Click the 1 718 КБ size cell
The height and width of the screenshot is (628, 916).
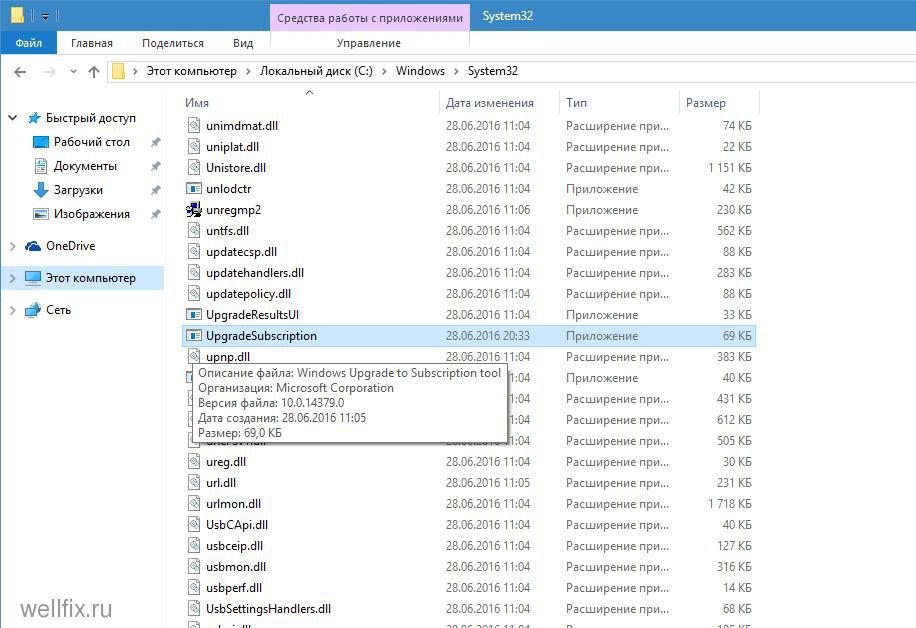[x=730, y=504]
